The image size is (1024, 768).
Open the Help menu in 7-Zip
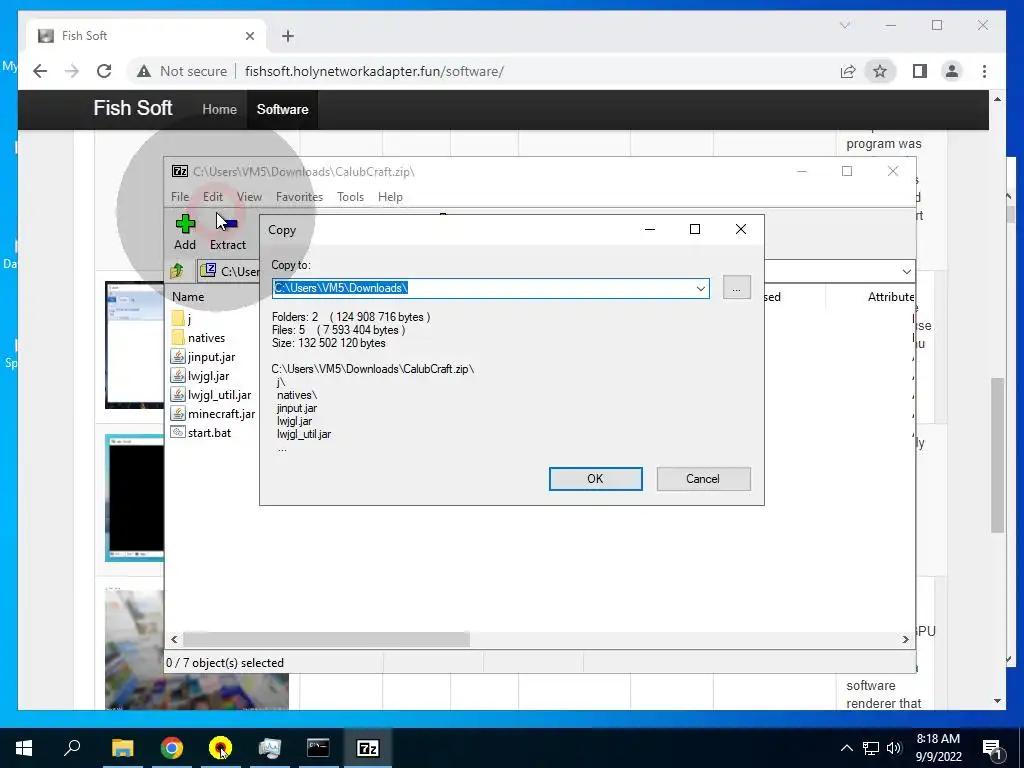point(390,197)
